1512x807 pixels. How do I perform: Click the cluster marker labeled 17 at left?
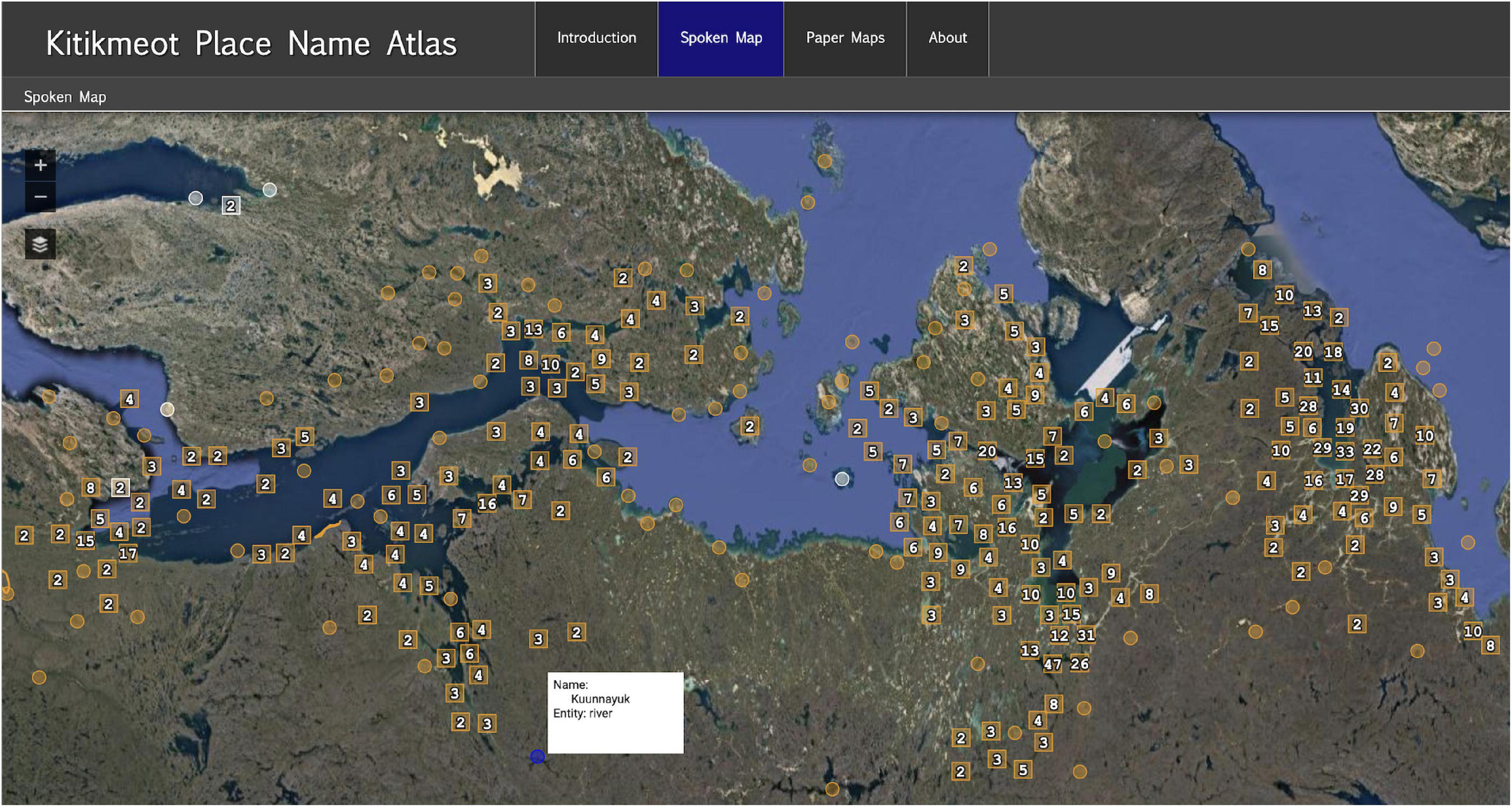[128, 554]
